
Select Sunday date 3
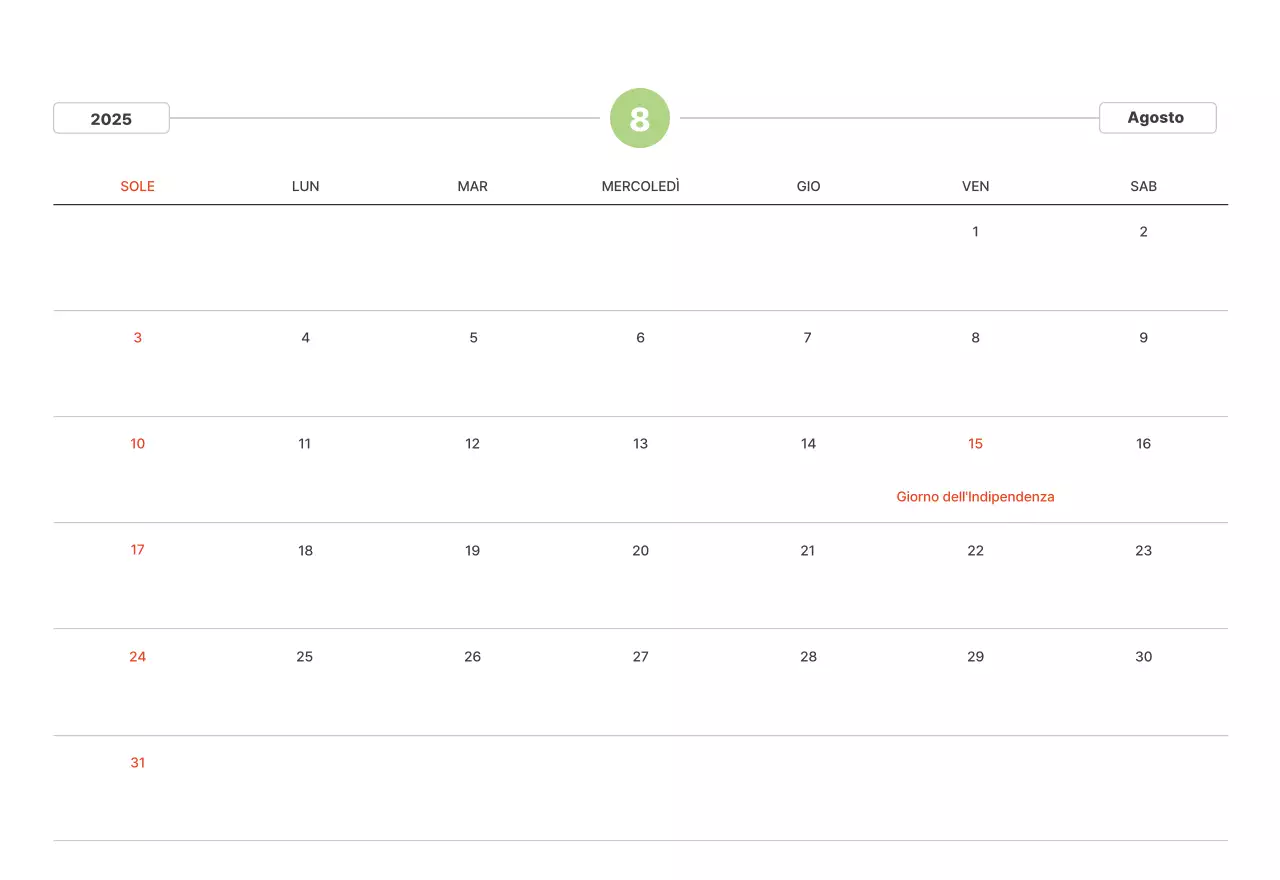138,338
